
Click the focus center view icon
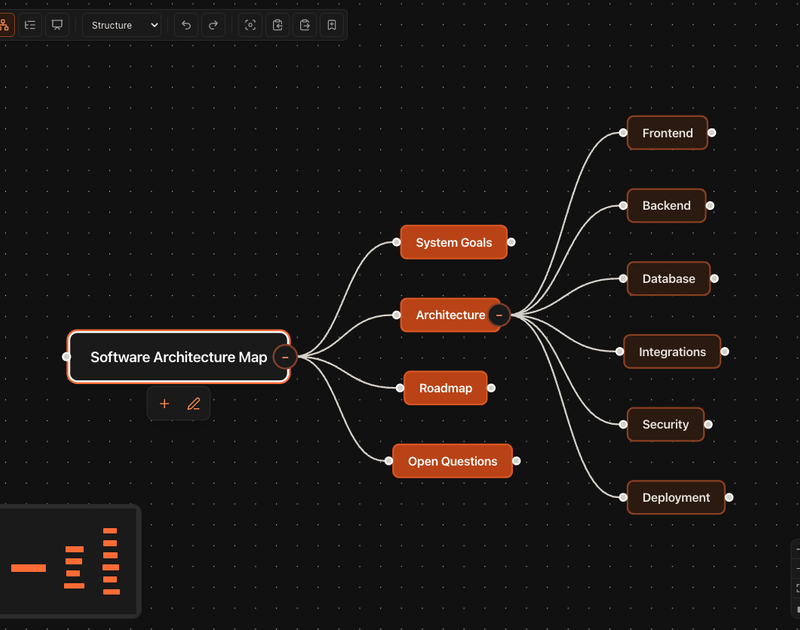tap(251, 25)
